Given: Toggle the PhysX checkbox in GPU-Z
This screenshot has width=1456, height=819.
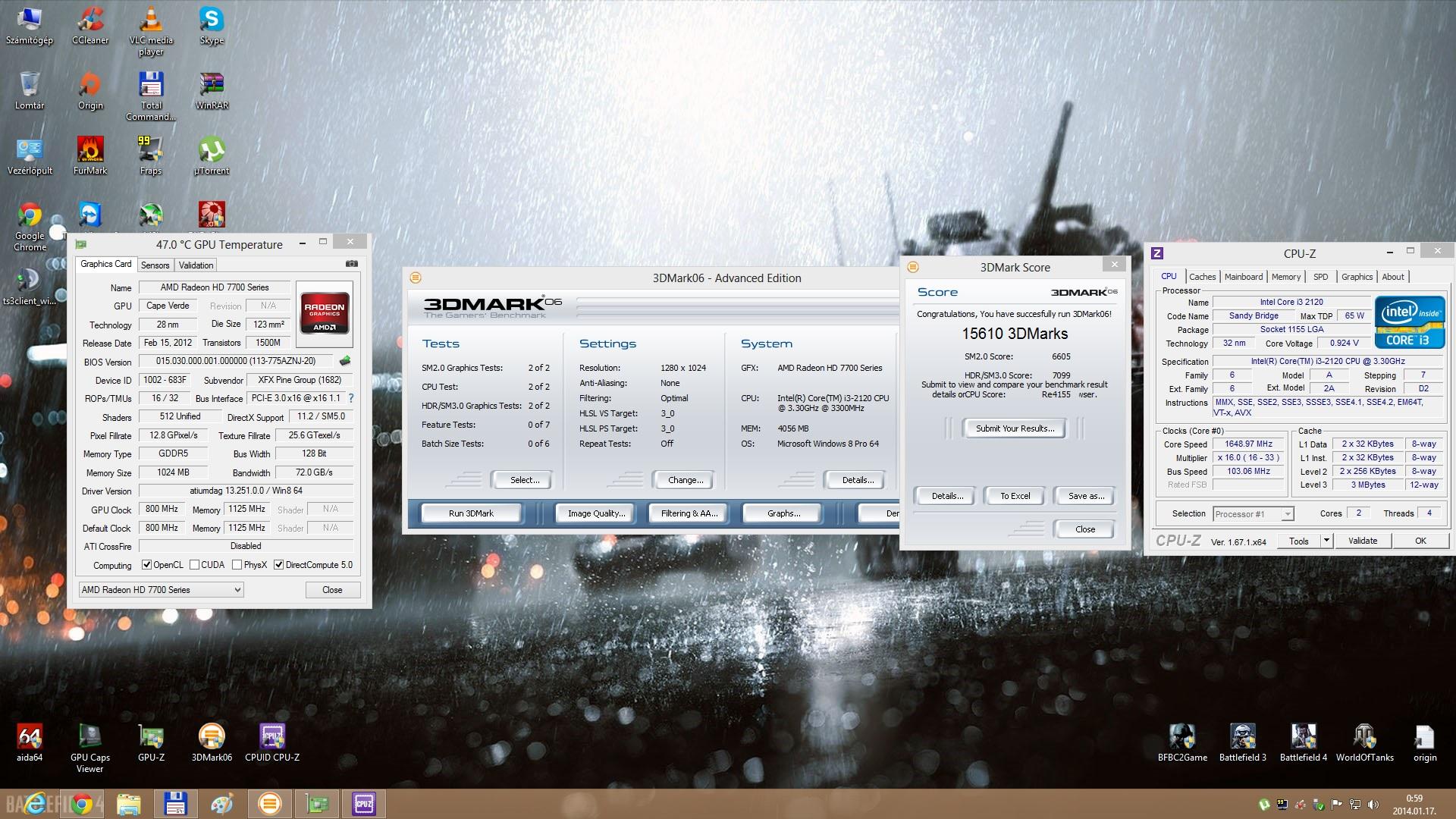Looking at the screenshot, I should coord(237,565).
